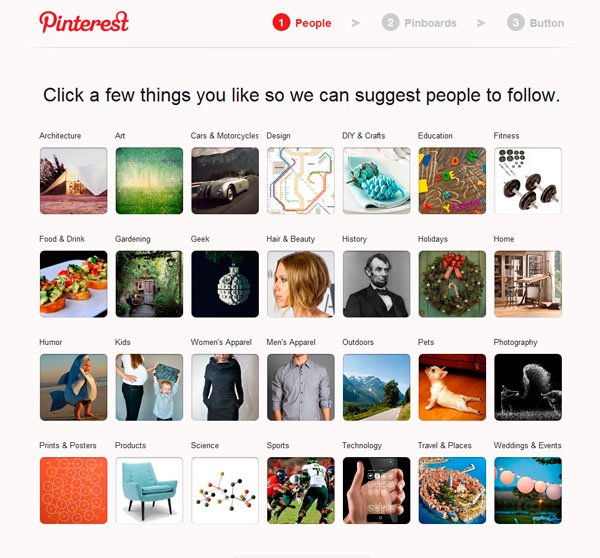Pick the Science molecule model image

click(225, 491)
